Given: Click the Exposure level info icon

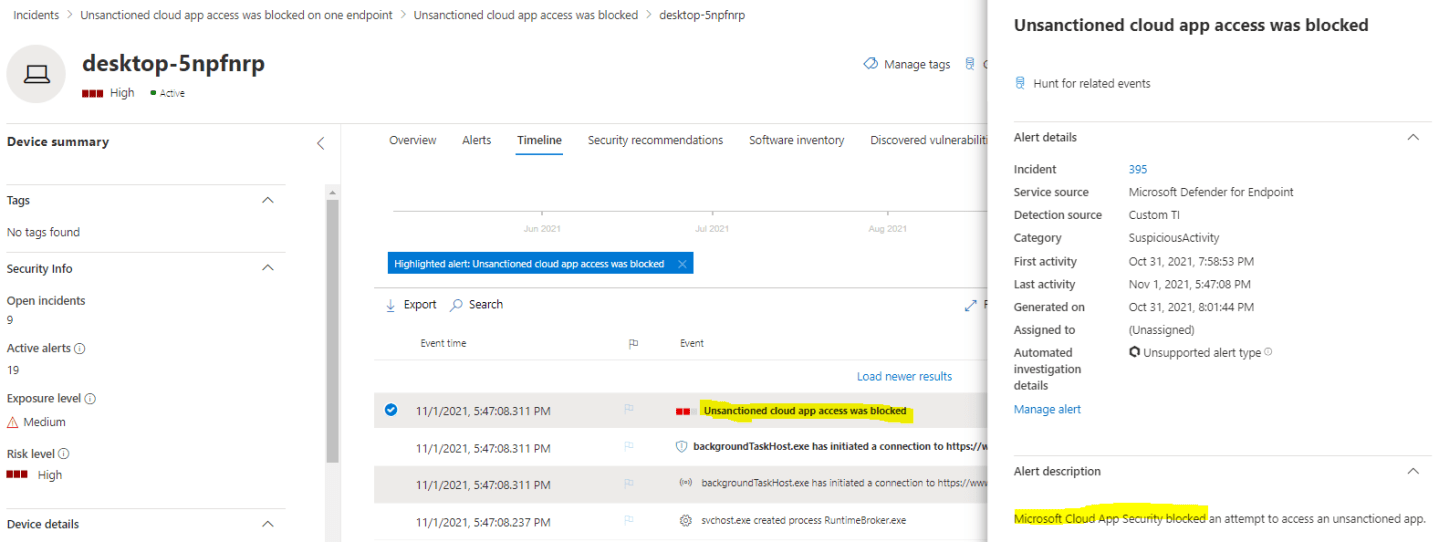Looking at the screenshot, I should 90,399.
